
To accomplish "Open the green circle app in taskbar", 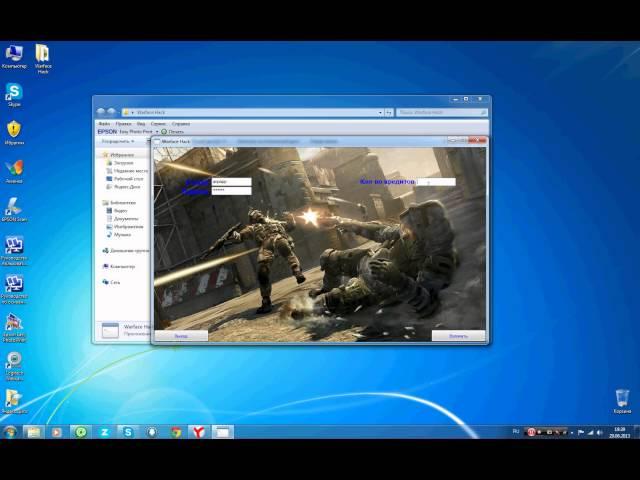I will (81, 432).
